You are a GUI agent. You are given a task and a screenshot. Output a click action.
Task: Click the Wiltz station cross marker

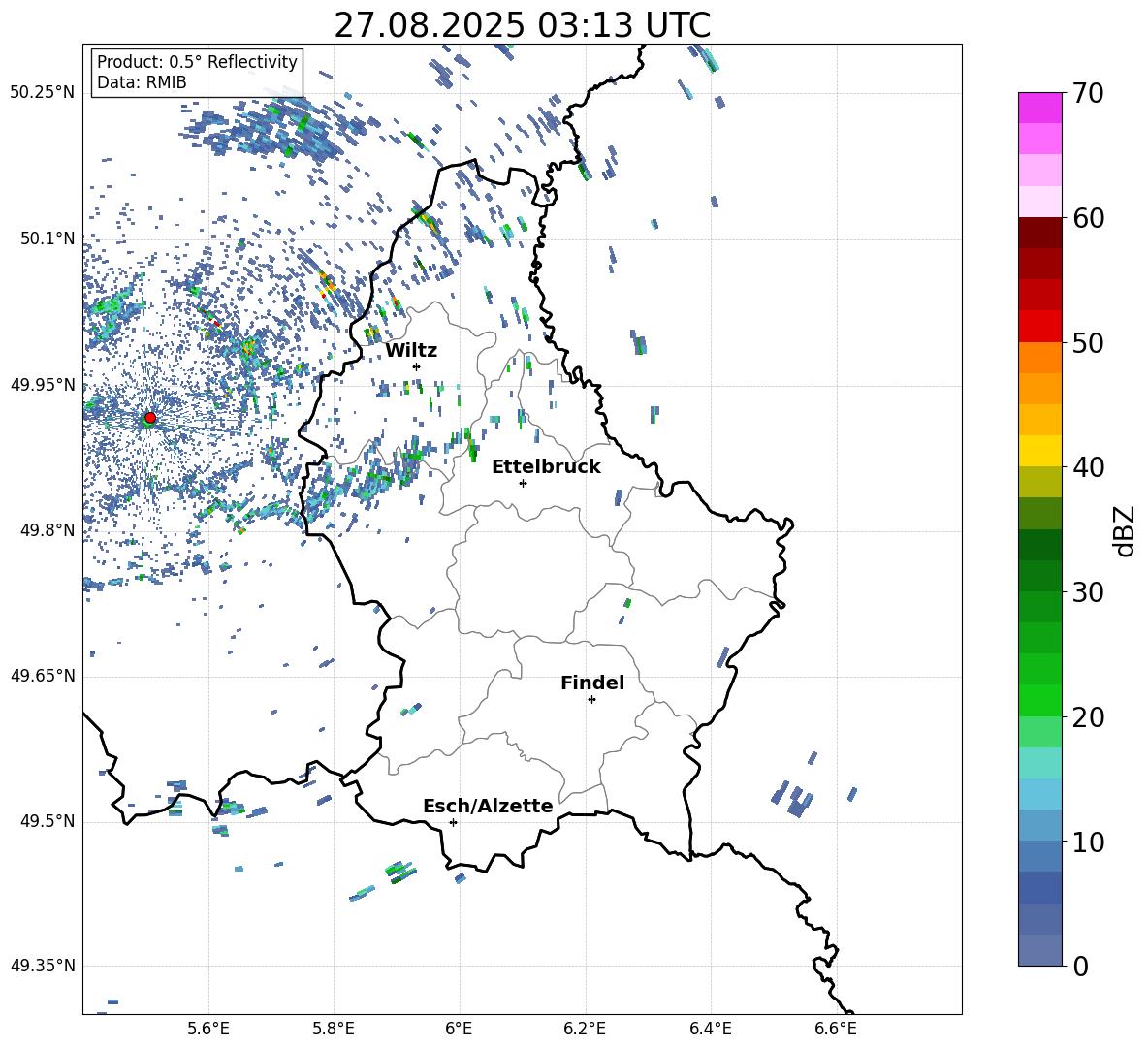point(417,366)
